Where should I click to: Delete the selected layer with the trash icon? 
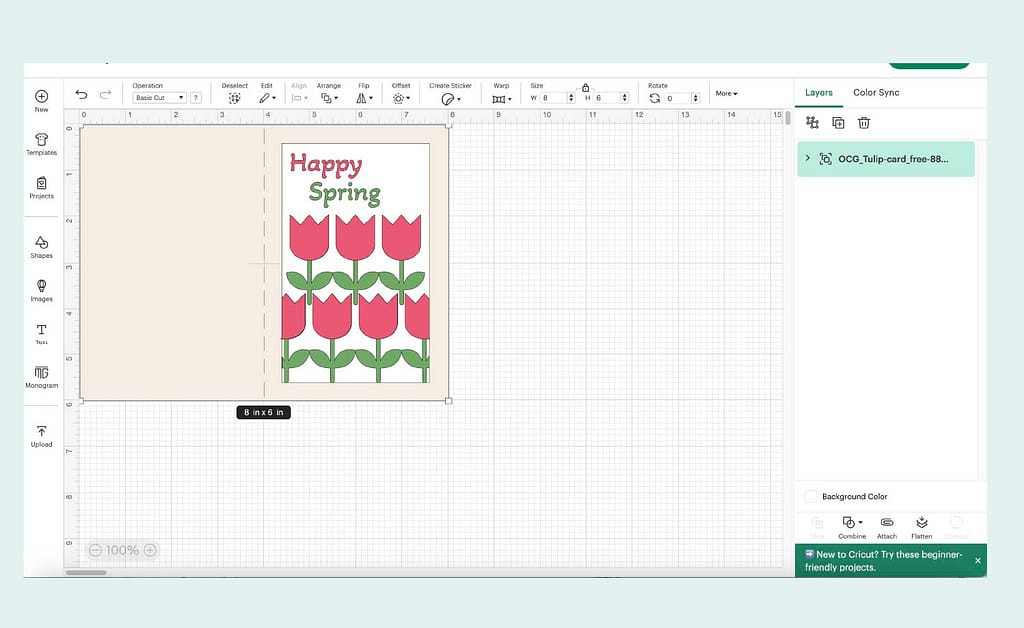(864, 122)
